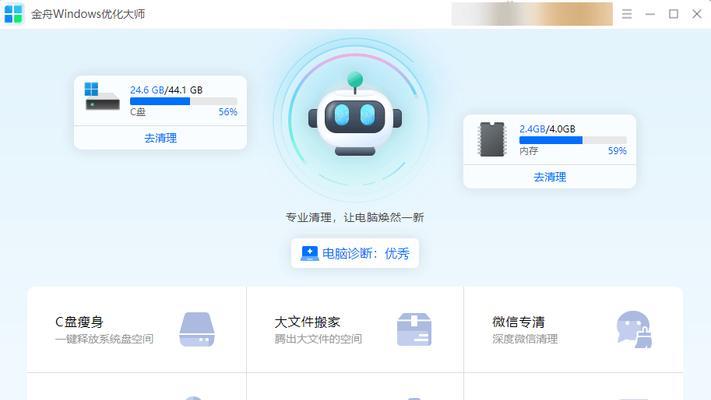Click the robot mascot in center
The height and width of the screenshot is (400, 711).
355,115
